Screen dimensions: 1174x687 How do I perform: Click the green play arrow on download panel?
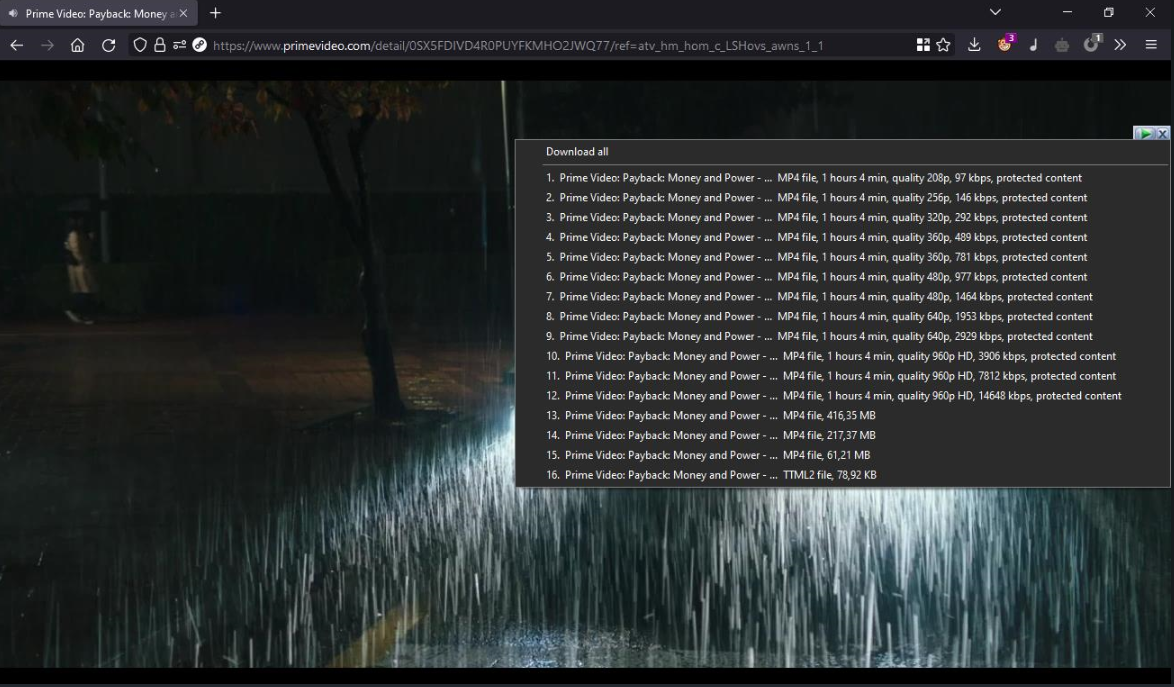1144,133
